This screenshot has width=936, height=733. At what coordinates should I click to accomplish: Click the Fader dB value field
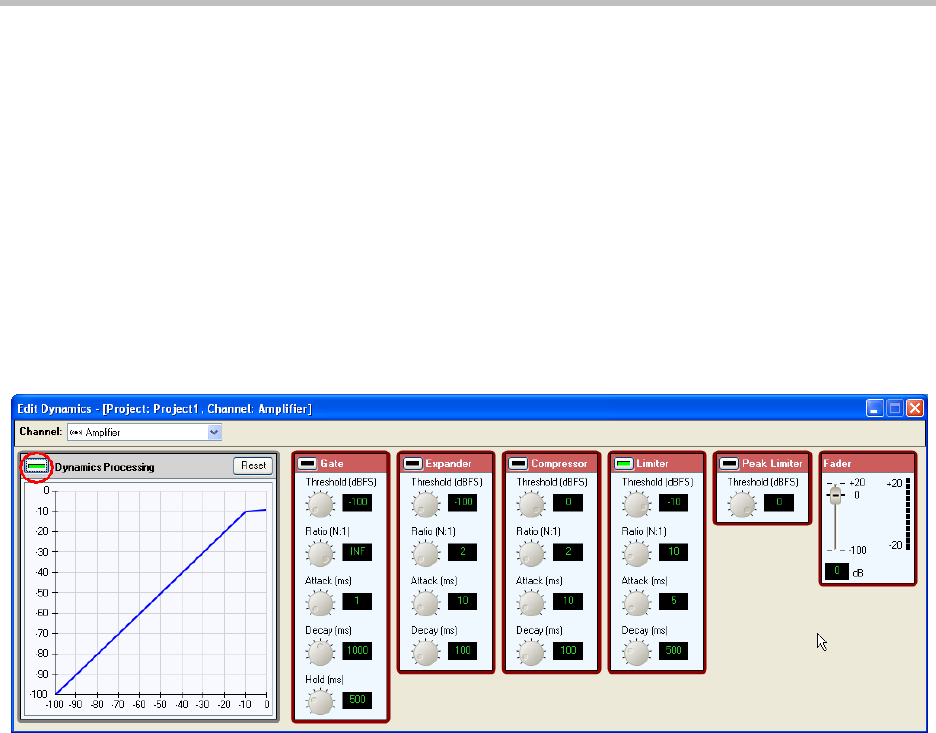[837, 571]
